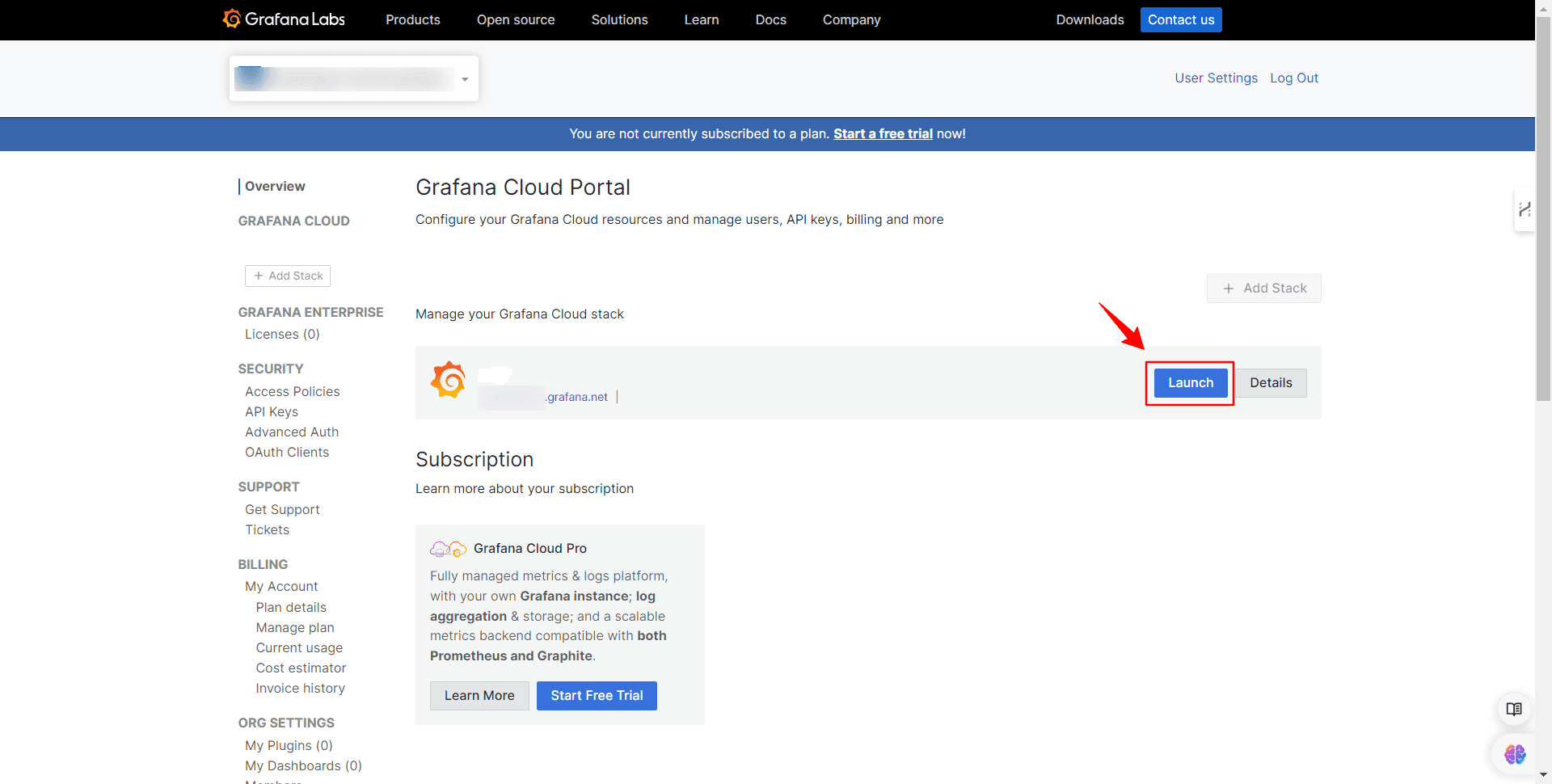Open OAuth Clients
Image resolution: width=1552 pixels, height=784 pixels.
coord(287,452)
